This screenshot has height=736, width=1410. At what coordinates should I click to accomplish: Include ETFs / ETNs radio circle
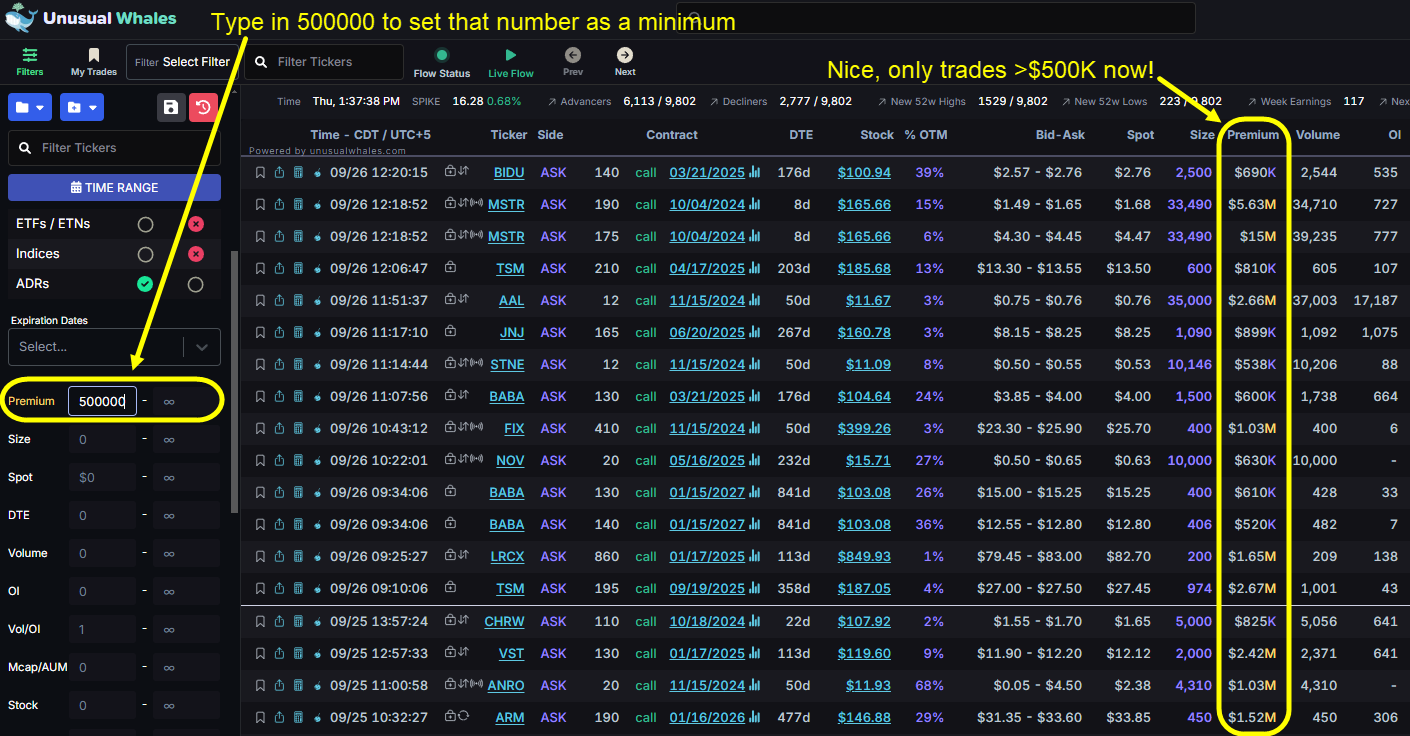click(x=146, y=224)
